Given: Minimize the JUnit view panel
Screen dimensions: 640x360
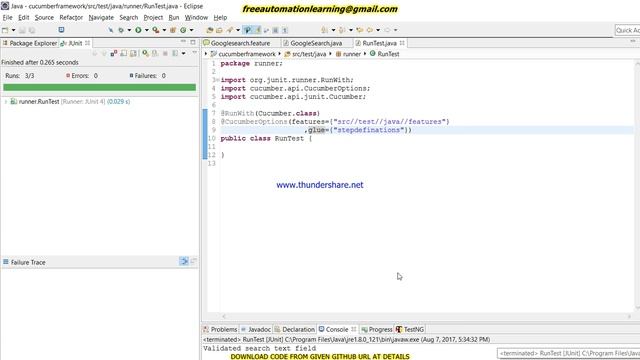Looking at the screenshot, I should 183,42.
